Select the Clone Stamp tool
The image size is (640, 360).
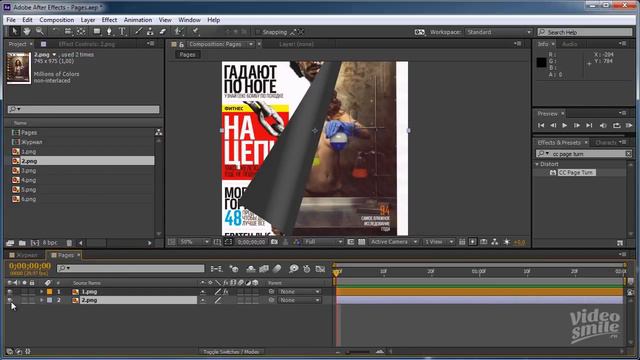150,31
